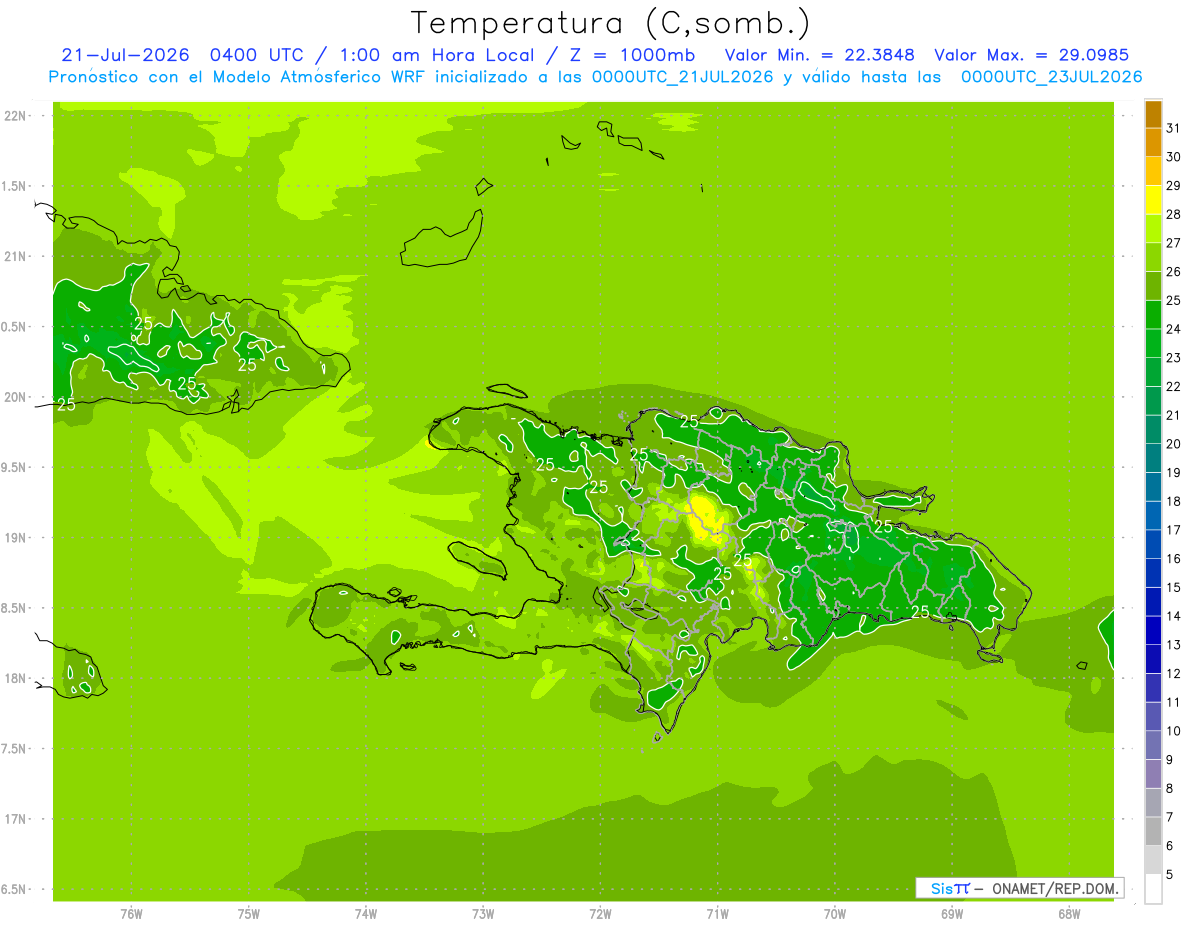Click the 72W longitude axis label
Image resolution: width=1200 pixels, height=927 pixels.
[x=600, y=914]
